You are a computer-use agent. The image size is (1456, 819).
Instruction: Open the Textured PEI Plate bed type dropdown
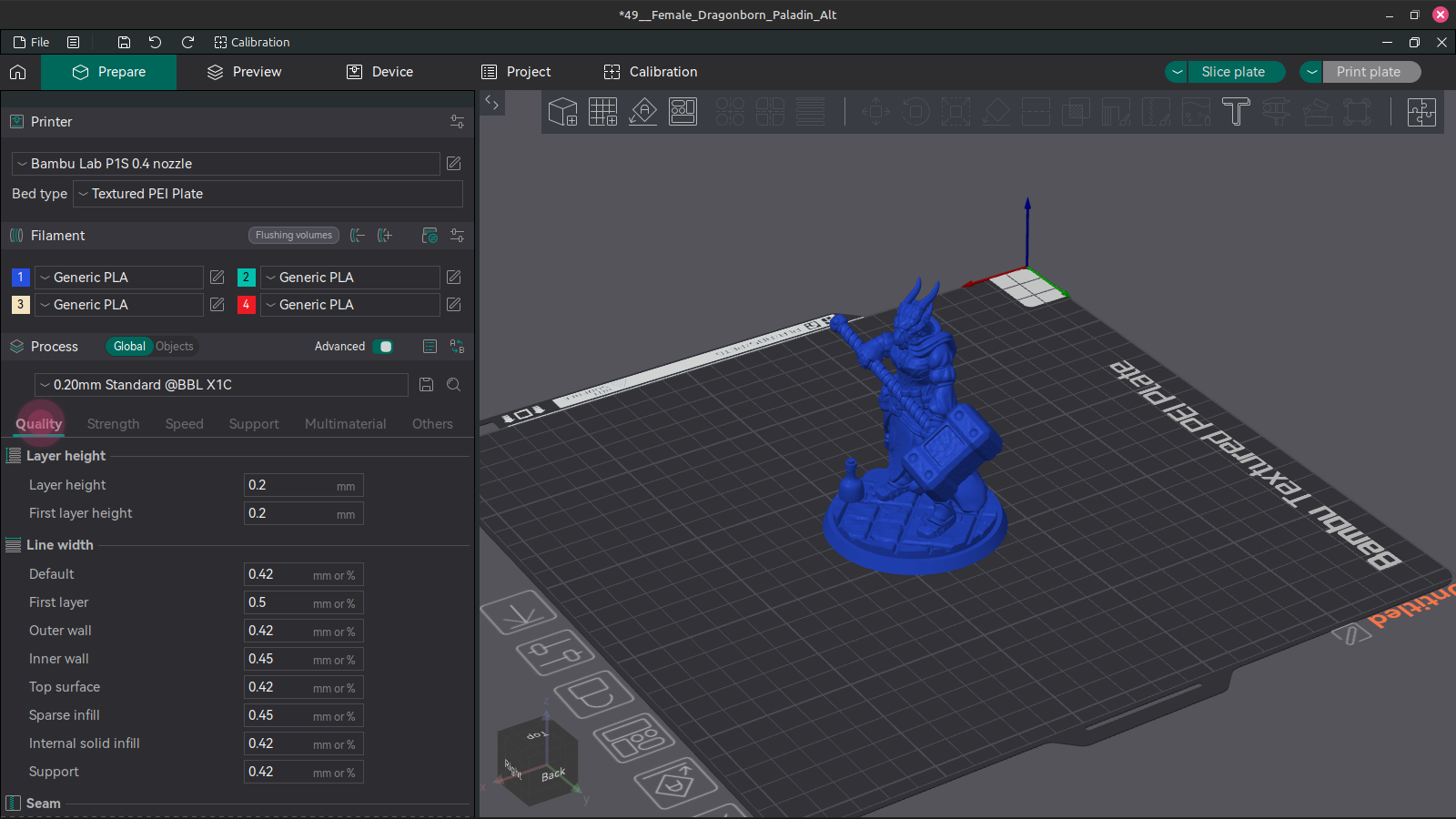tap(268, 194)
